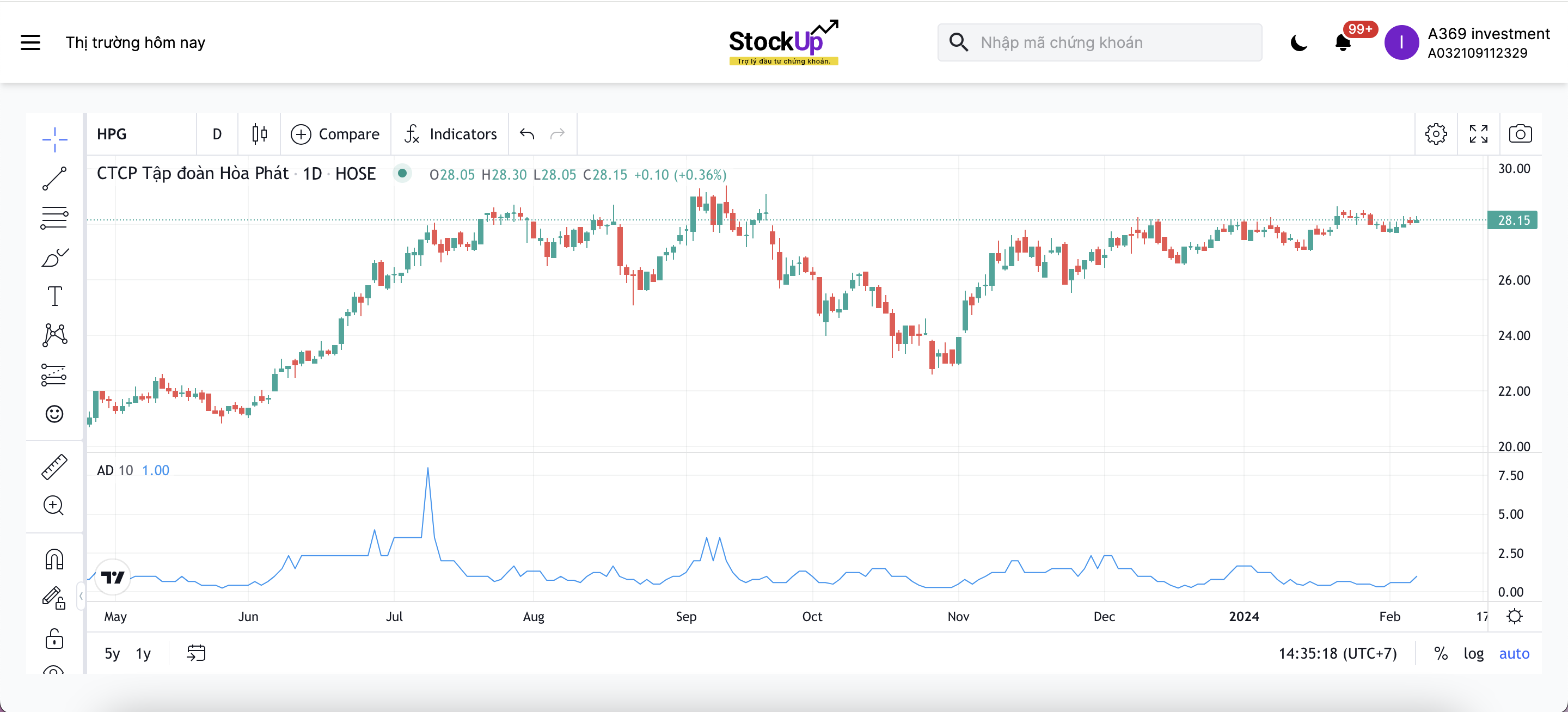The image size is (1568, 712).
Task: Click the search magnifier icon
Action: pyautogui.click(x=959, y=42)
